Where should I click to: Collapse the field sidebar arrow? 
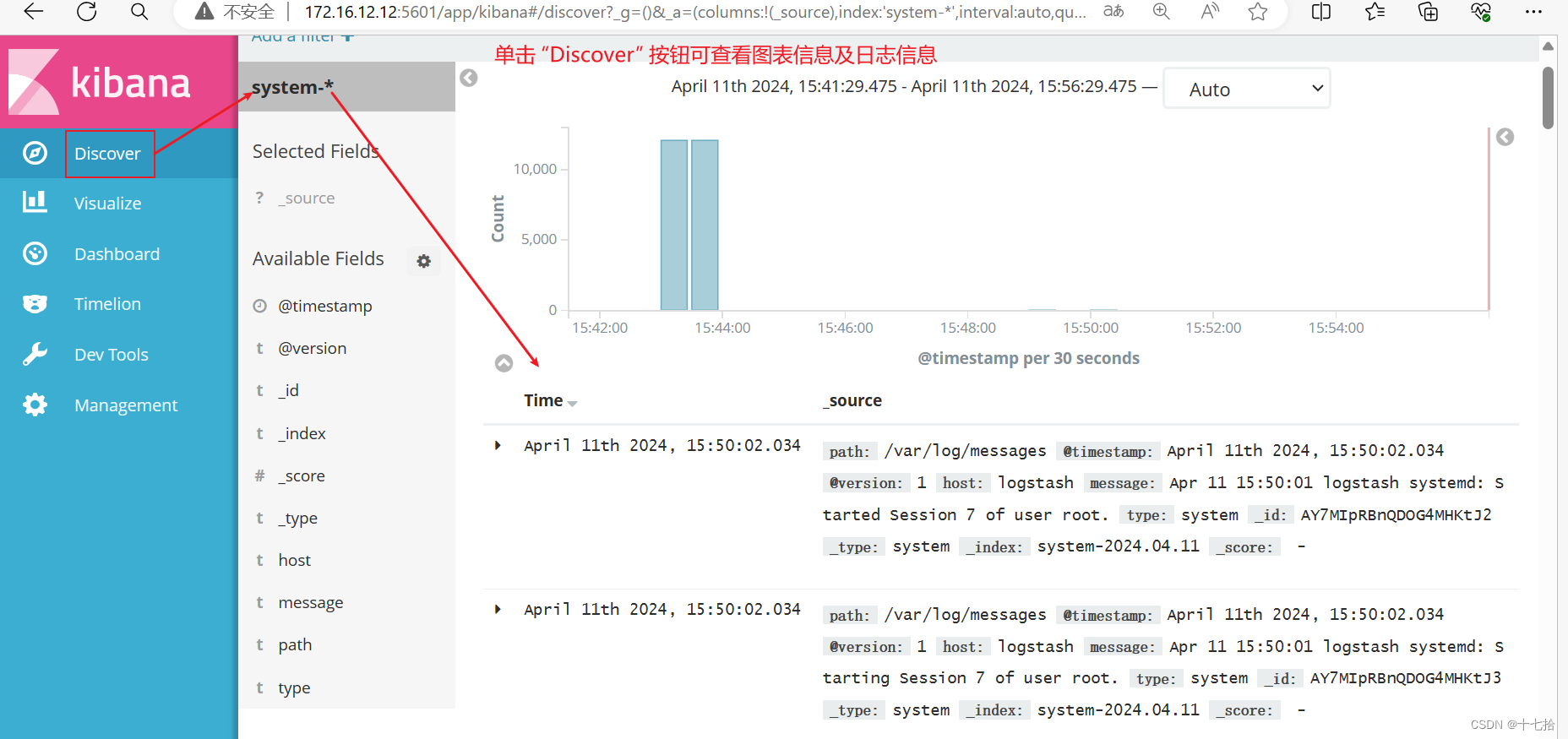pyautogui.click(x=469, y=78)
